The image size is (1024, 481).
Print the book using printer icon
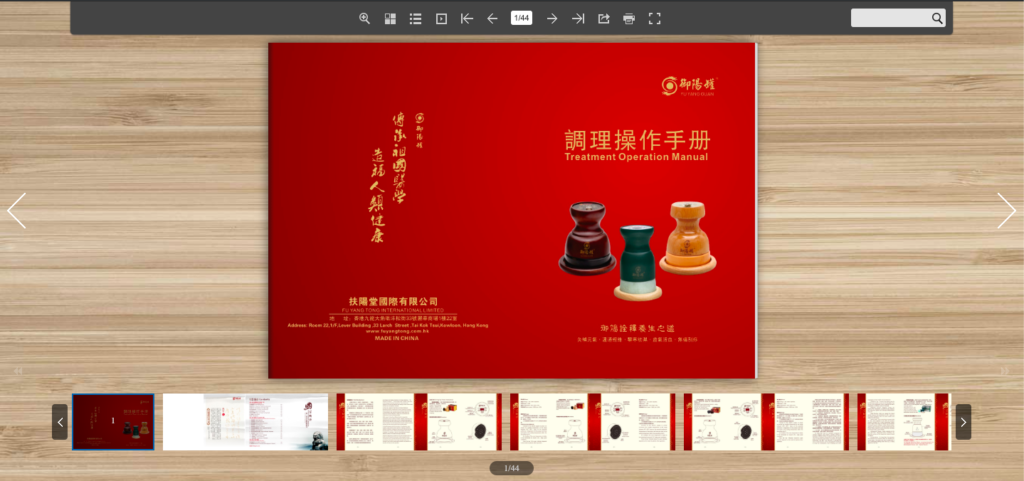(x=629, y=18)
